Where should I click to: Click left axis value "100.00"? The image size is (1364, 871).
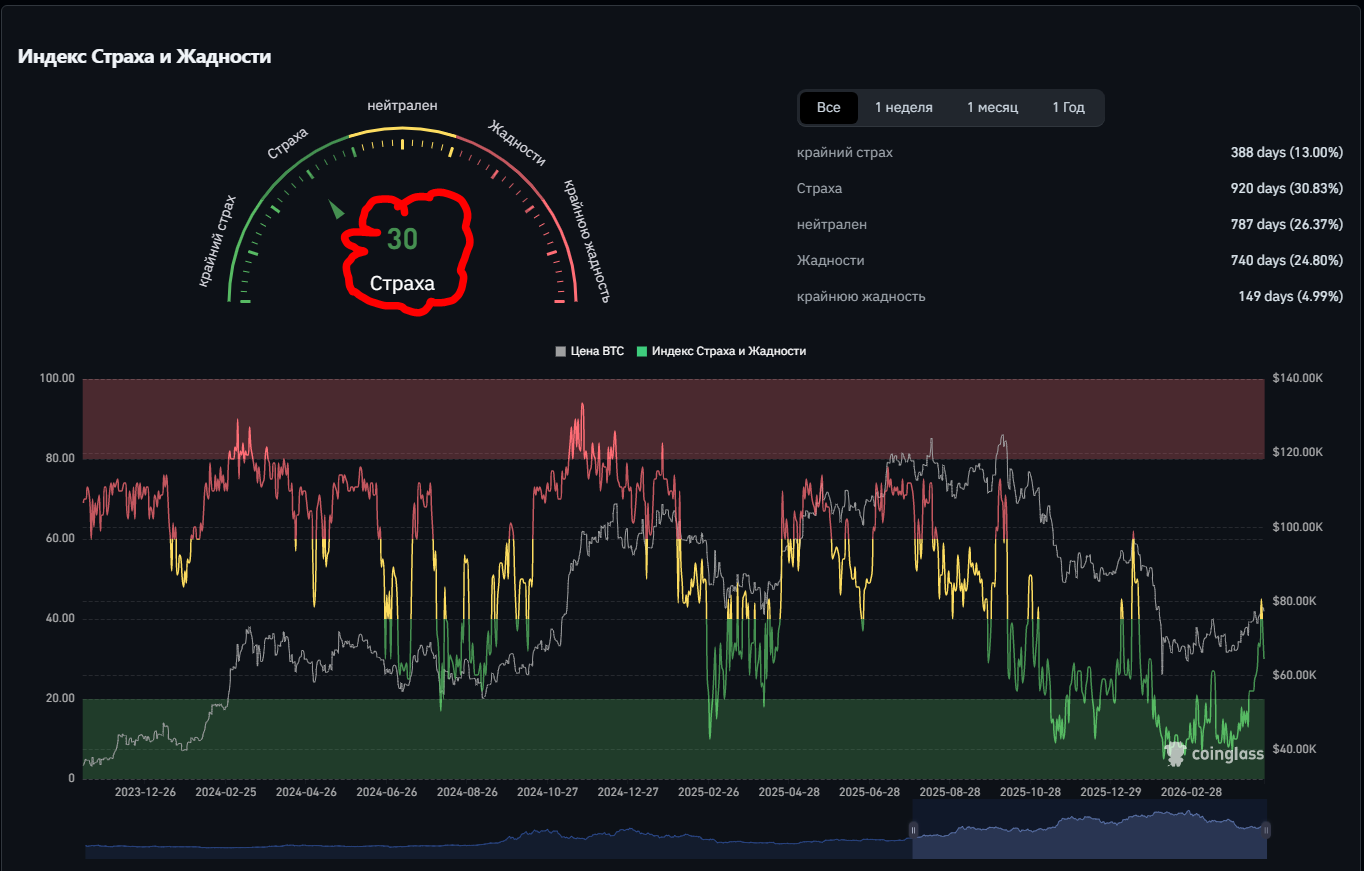click(x=57, y=379)
